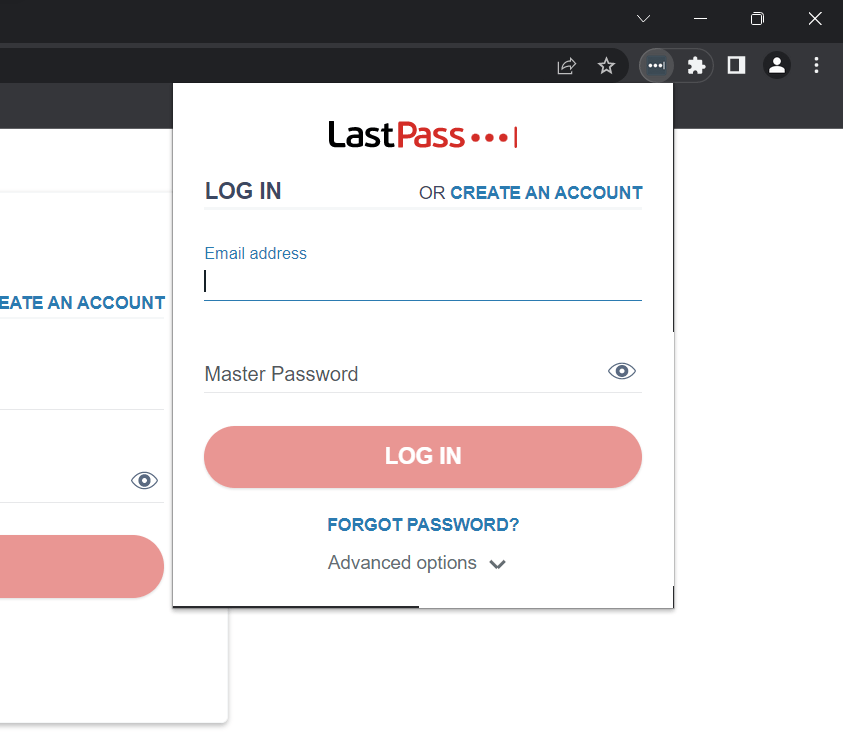Click the browser profile avatar icon
The height and width of the screenshot is (752, 843).
point(777,65)
